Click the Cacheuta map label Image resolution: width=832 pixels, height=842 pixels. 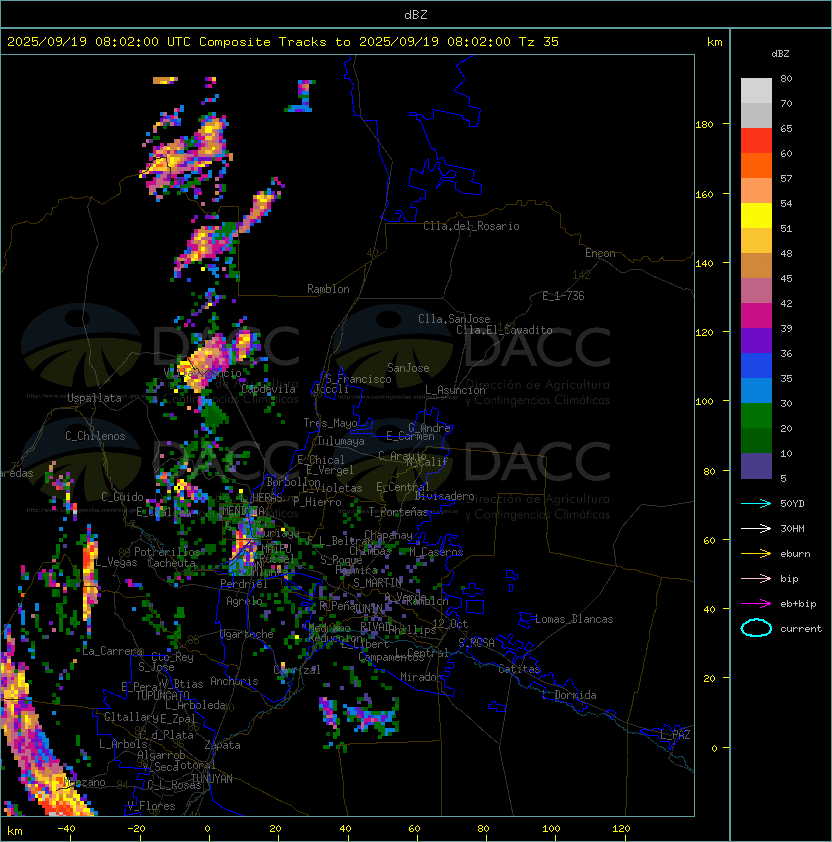(171, 563)
